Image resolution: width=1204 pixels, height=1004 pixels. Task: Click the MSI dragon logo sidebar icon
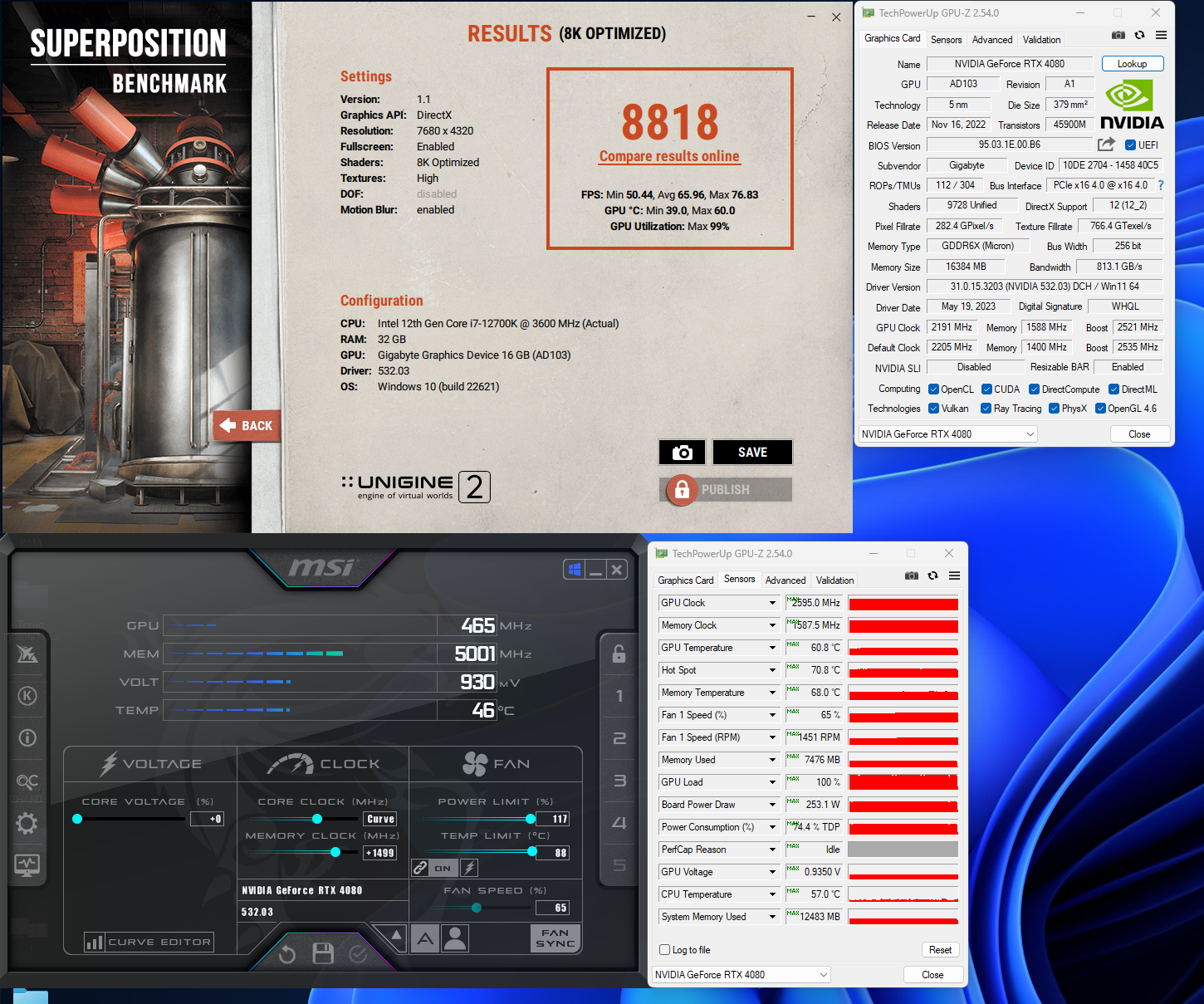(27, 654)
